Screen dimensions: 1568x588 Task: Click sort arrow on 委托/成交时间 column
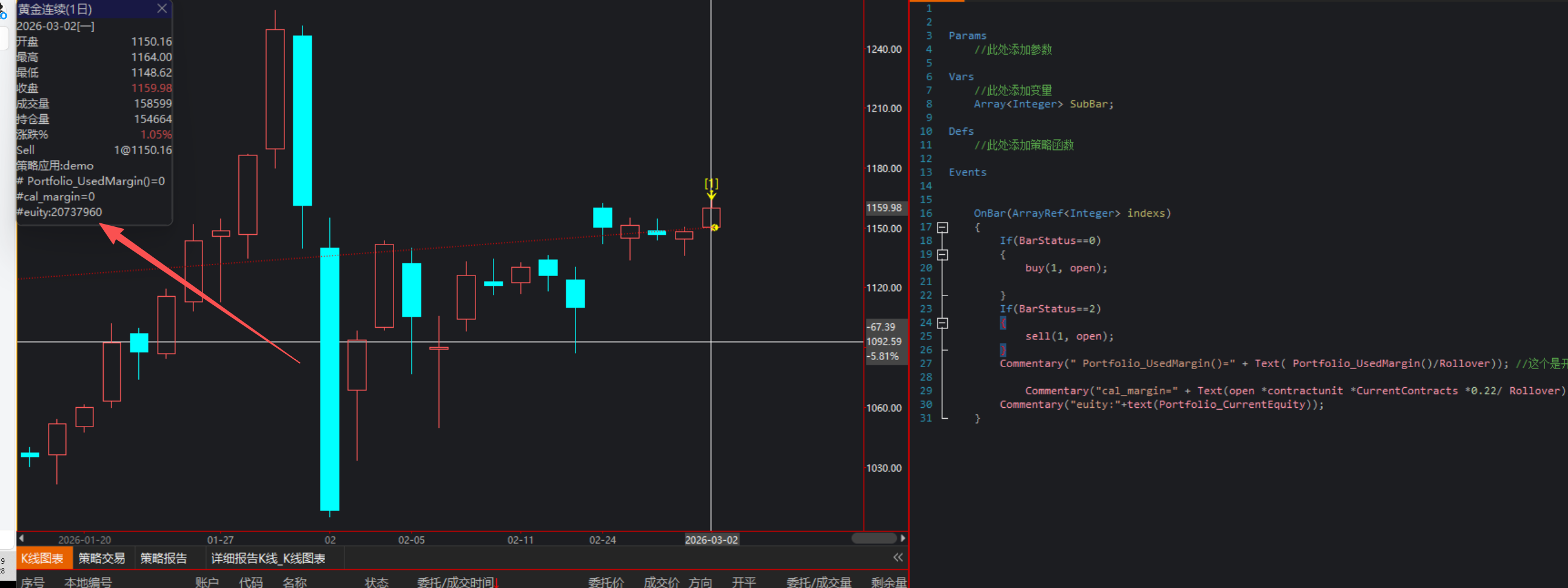(x=497, y=583)
